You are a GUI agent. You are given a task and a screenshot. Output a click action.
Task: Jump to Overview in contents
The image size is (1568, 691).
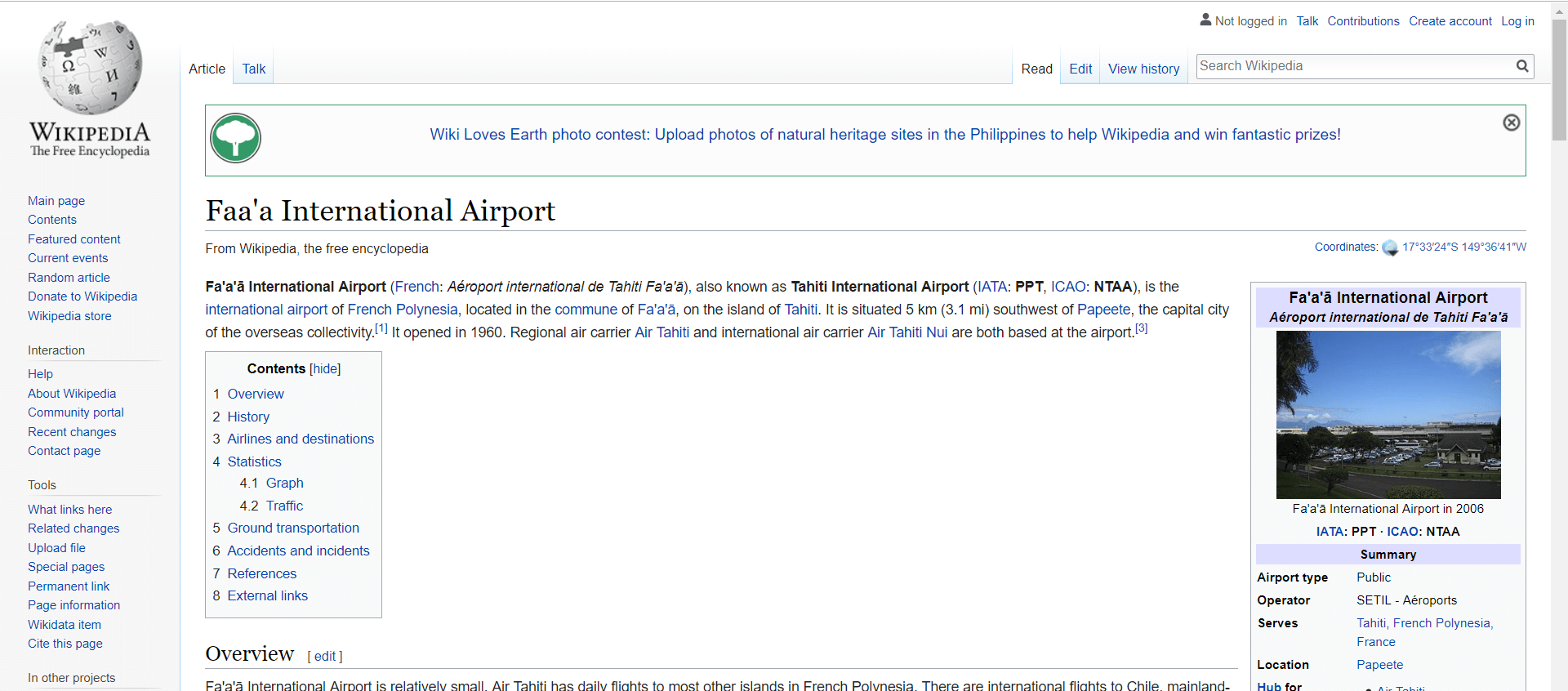[x=256, y=394]
